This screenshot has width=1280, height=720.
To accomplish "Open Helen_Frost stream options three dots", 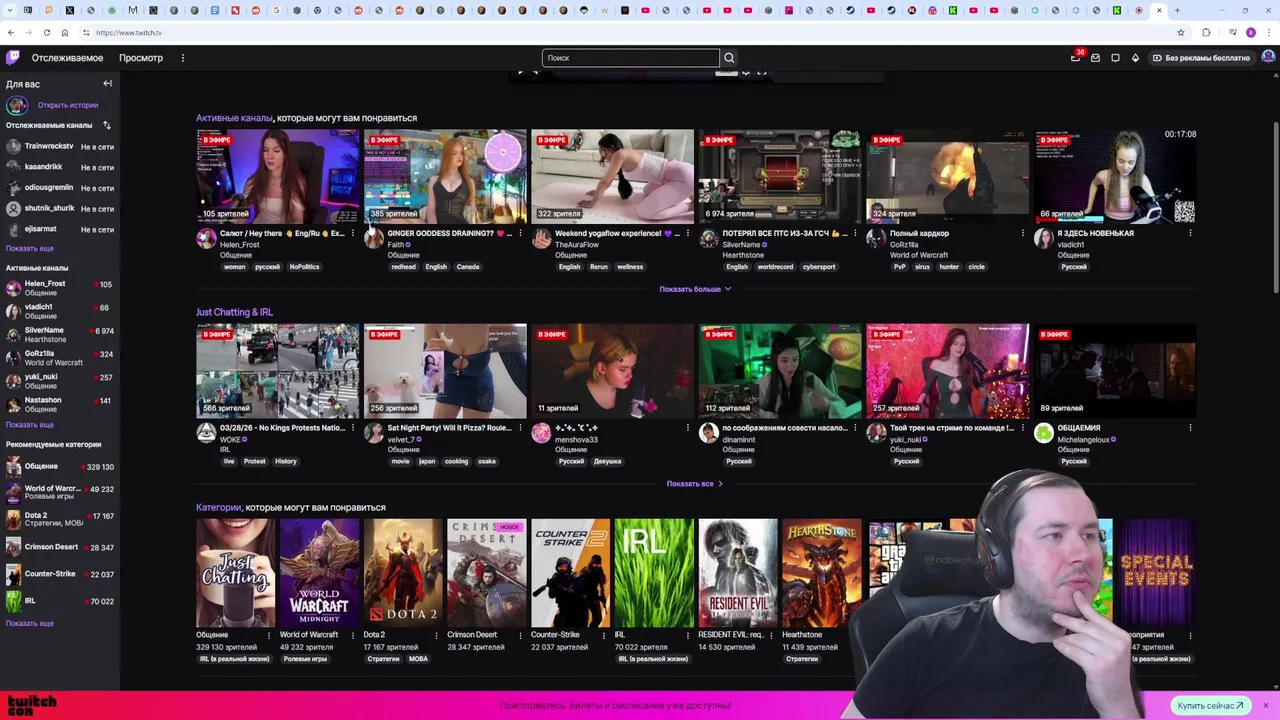I will point(352,233).
